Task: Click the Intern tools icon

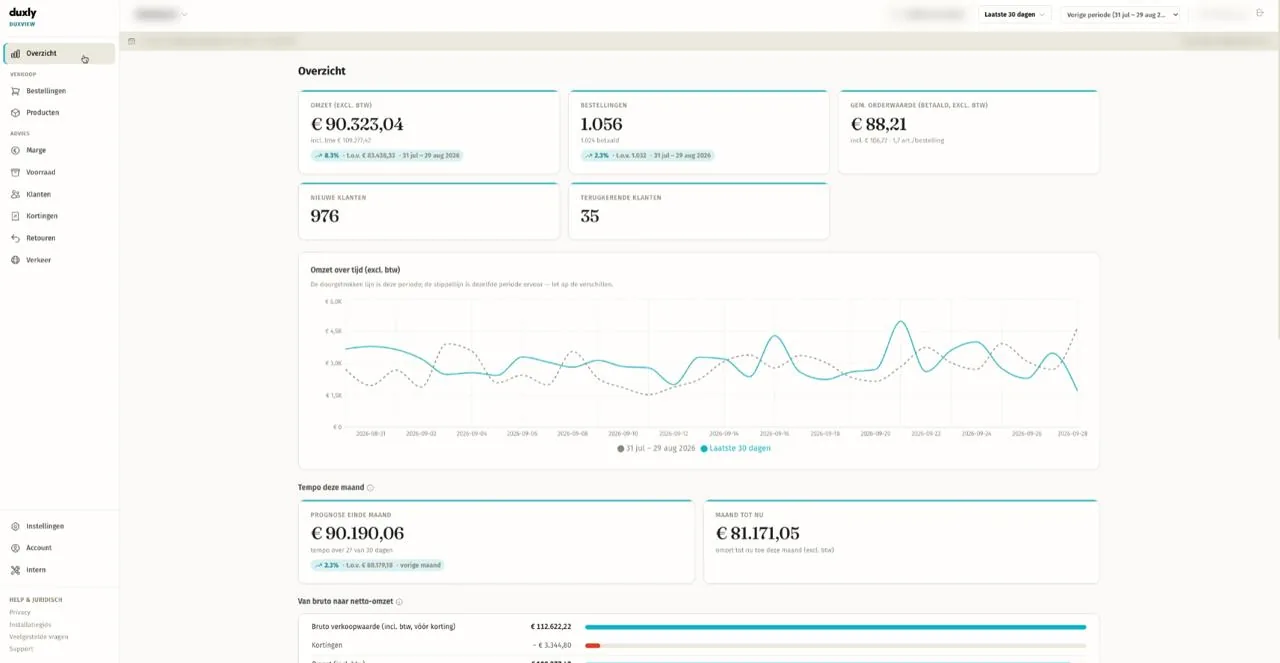Action: 15,570
